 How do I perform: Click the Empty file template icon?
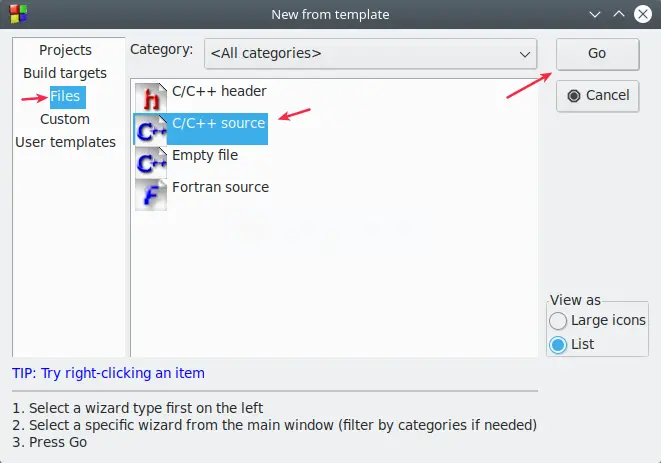pyautogui.click(x=150, y=161)
